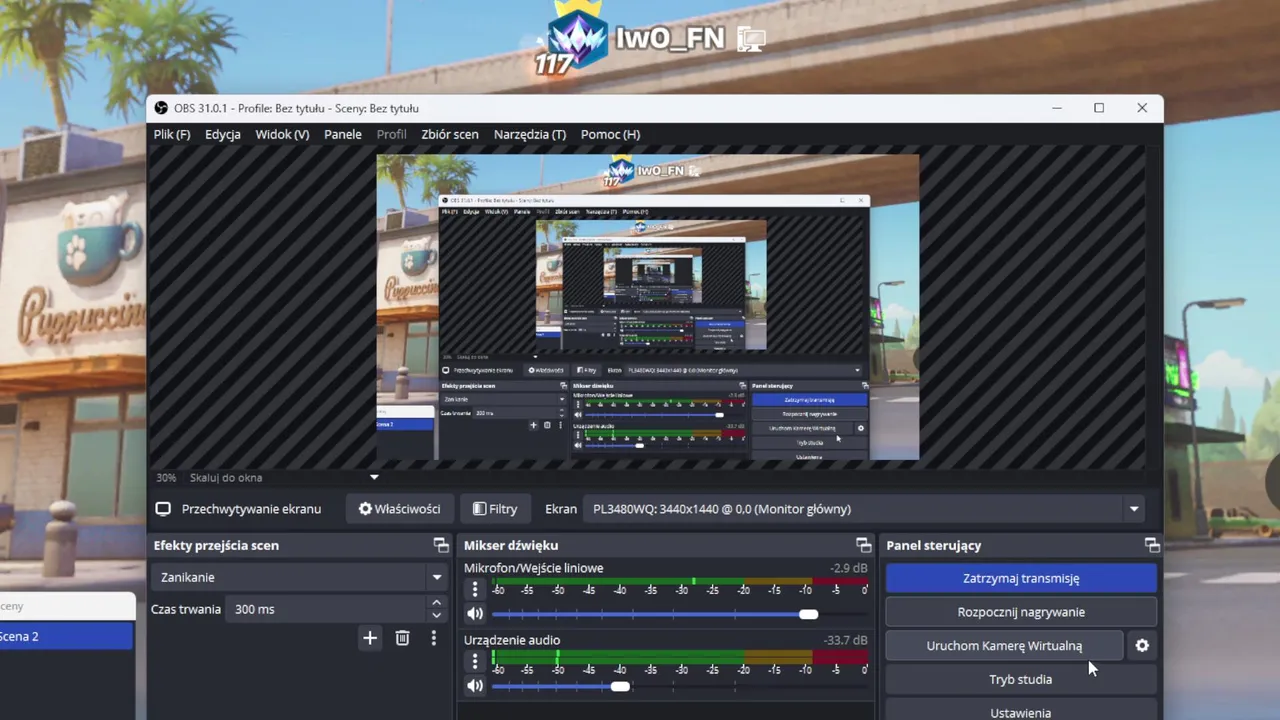Open Mikrofon/Wejście liniowe options menu dots
This screenshot has width=1280, height=720.
tap(475, 590)
